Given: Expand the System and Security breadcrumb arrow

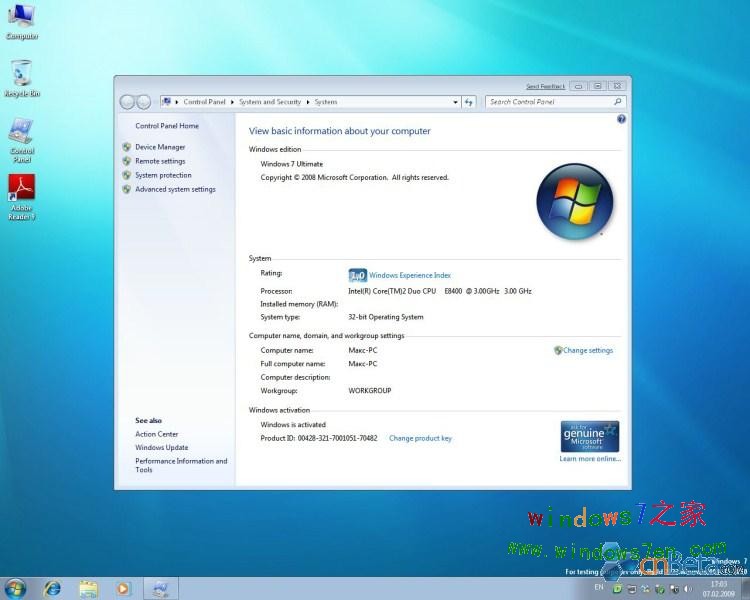Looking at the screenshot, I should coord(308,102).
